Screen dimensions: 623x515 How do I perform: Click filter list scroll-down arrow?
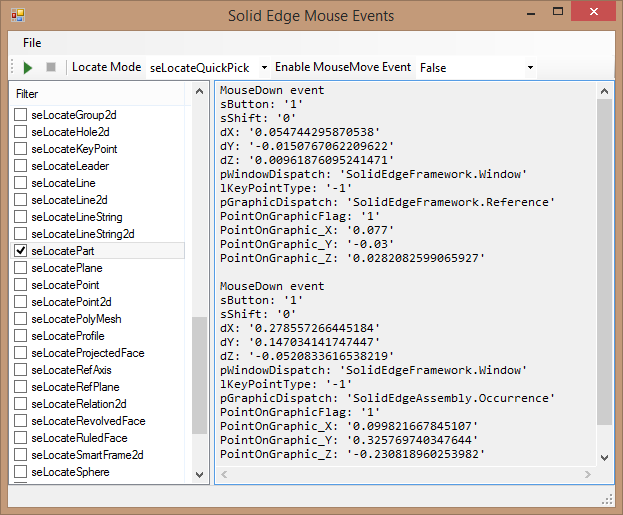[x=199, y=475]
